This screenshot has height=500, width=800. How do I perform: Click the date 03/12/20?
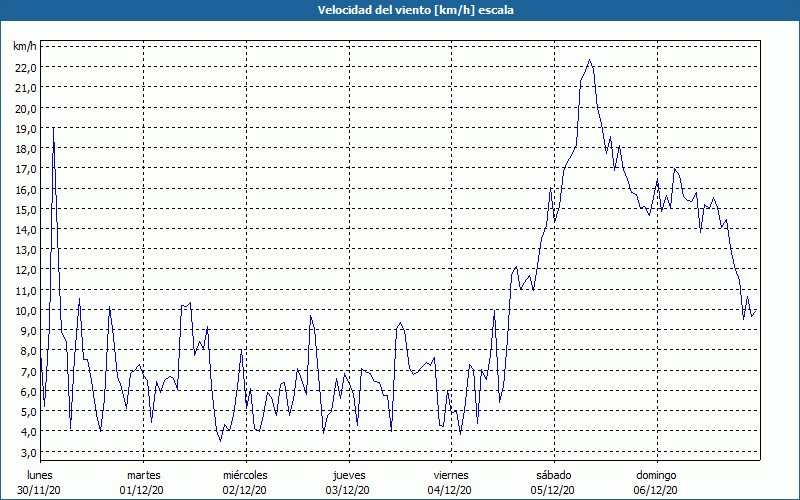[347, 490]
